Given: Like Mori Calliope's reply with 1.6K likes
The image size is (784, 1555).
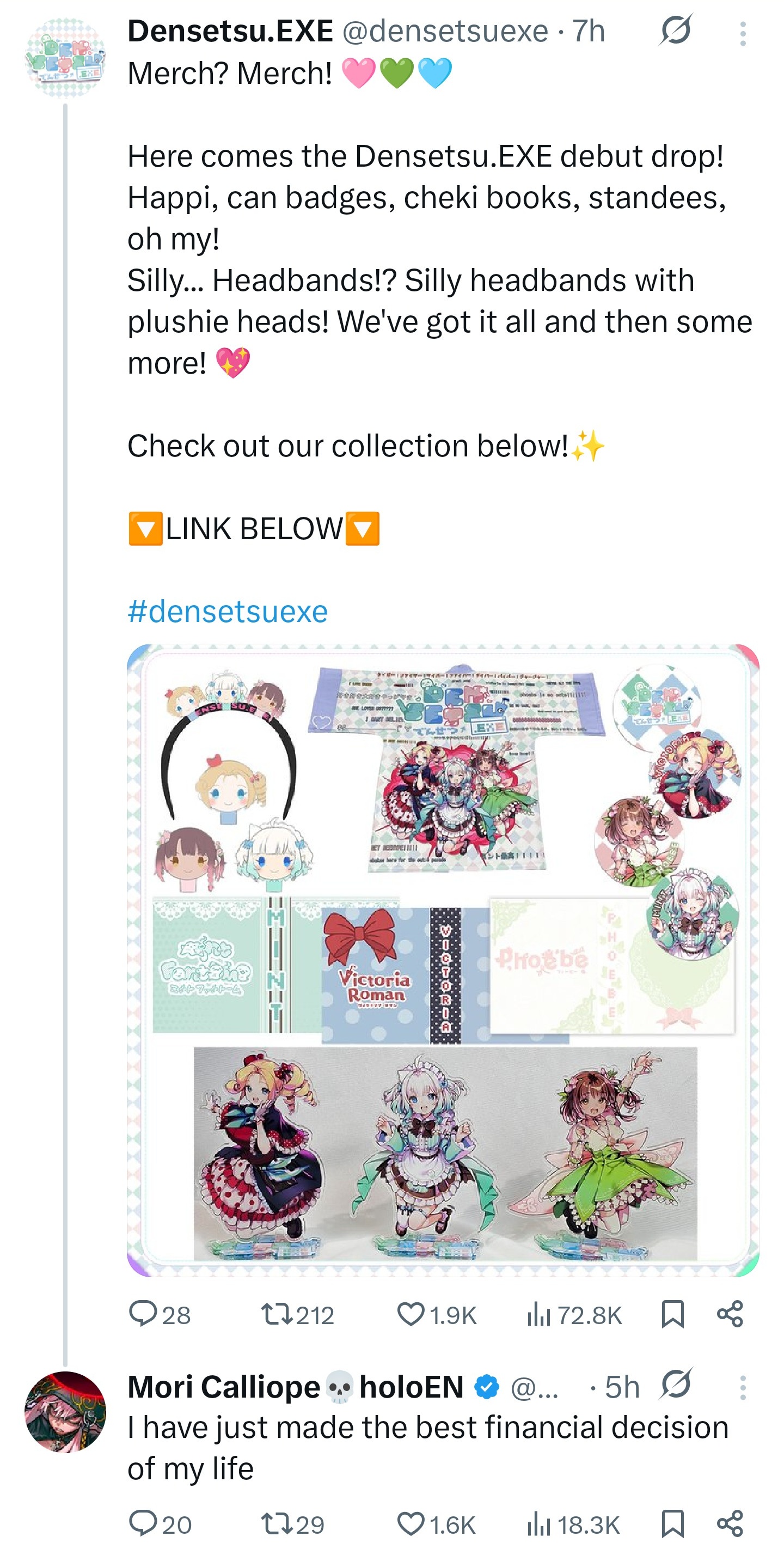Looking at the screenshot, I should tap(436, 1523).
